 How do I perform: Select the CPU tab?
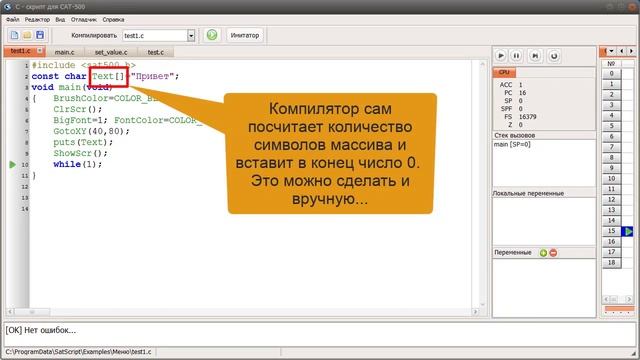(504, 72)
